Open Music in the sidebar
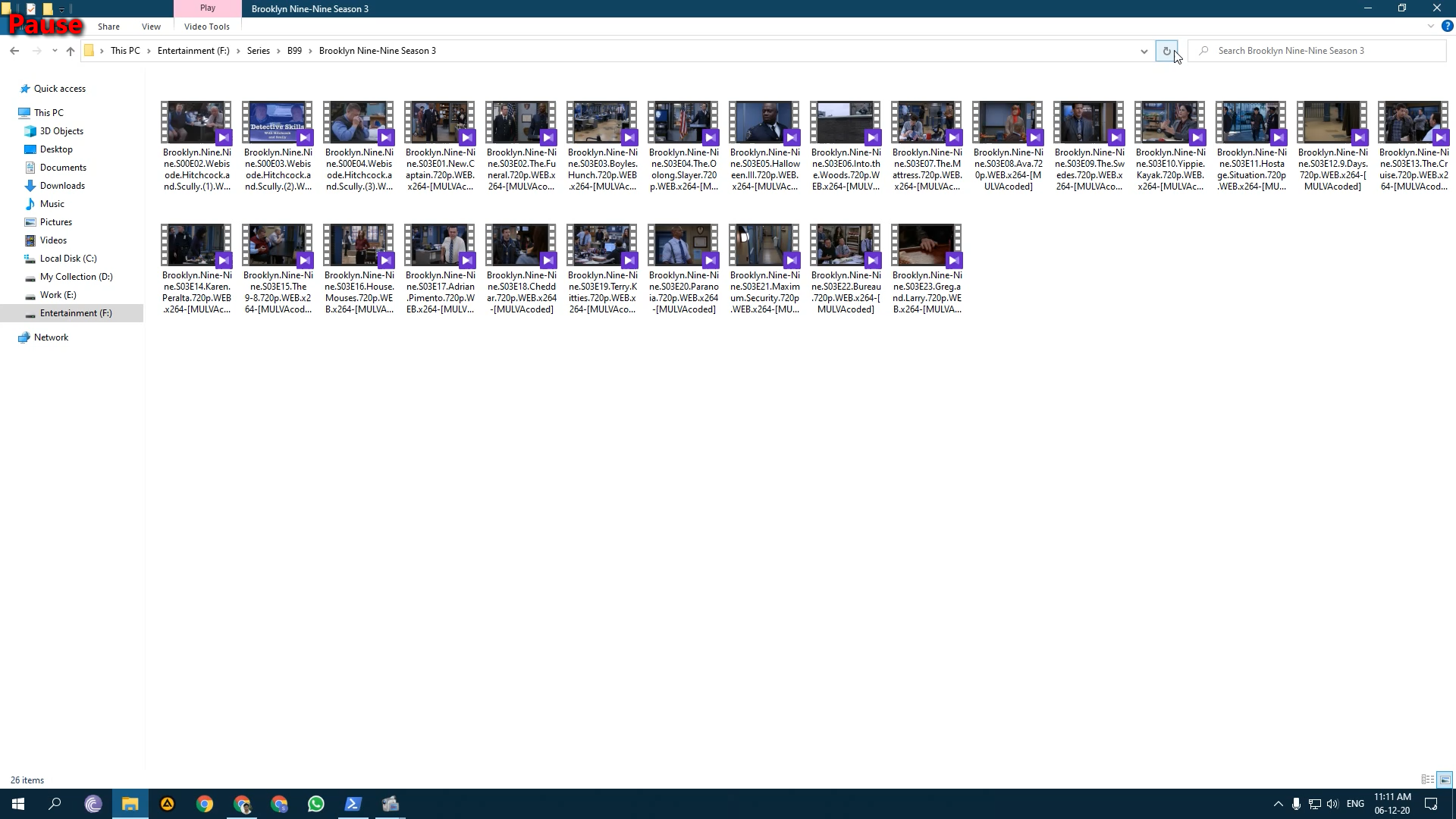1456x819 pixels. 52,204
